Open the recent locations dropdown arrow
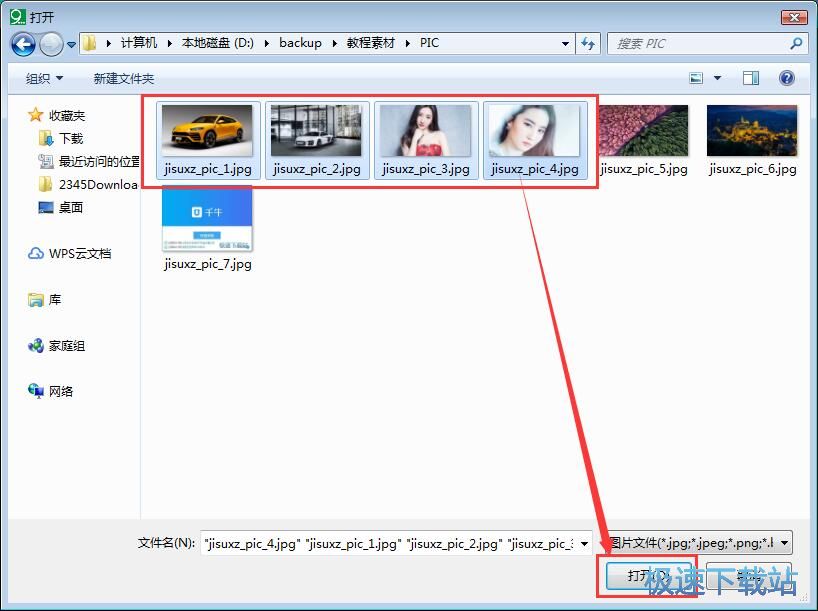This screenshot has width=818, height=611. 71,45
